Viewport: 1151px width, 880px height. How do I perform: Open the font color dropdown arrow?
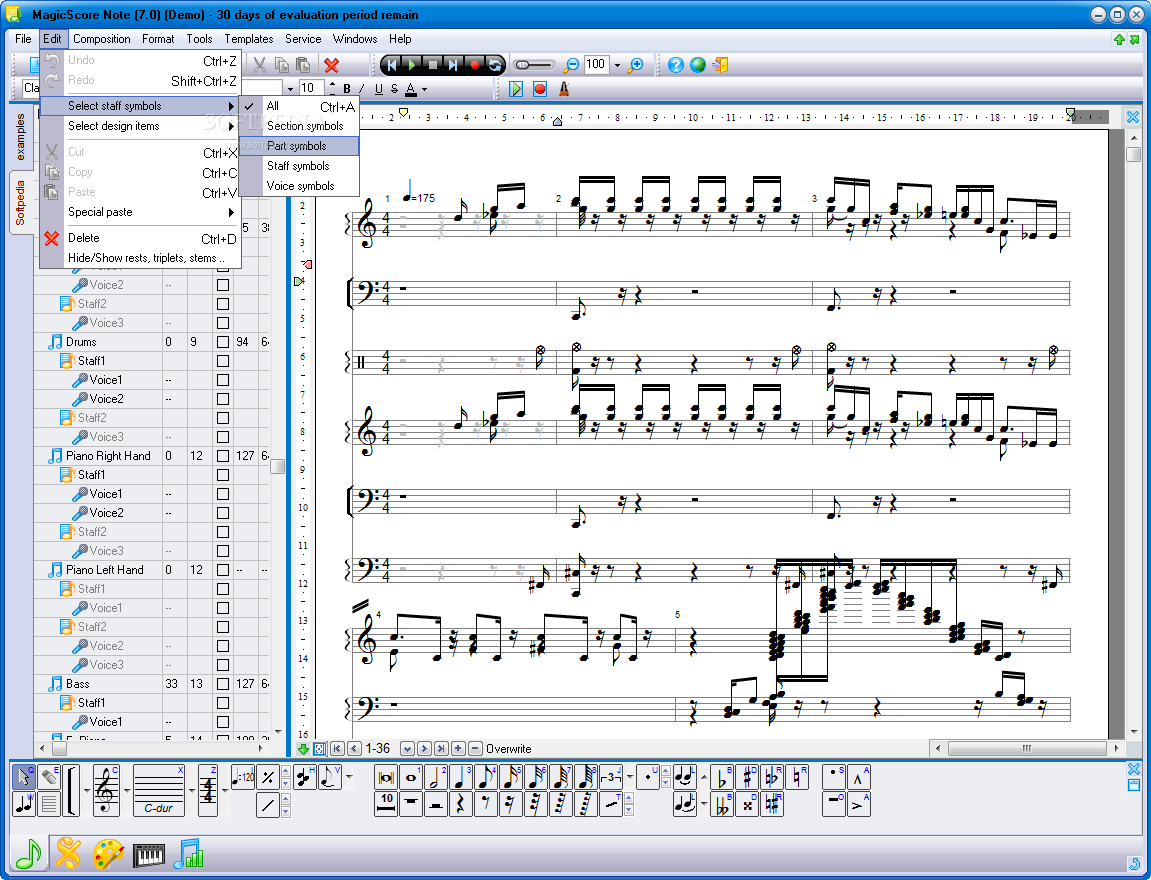[x=425, y=89]
